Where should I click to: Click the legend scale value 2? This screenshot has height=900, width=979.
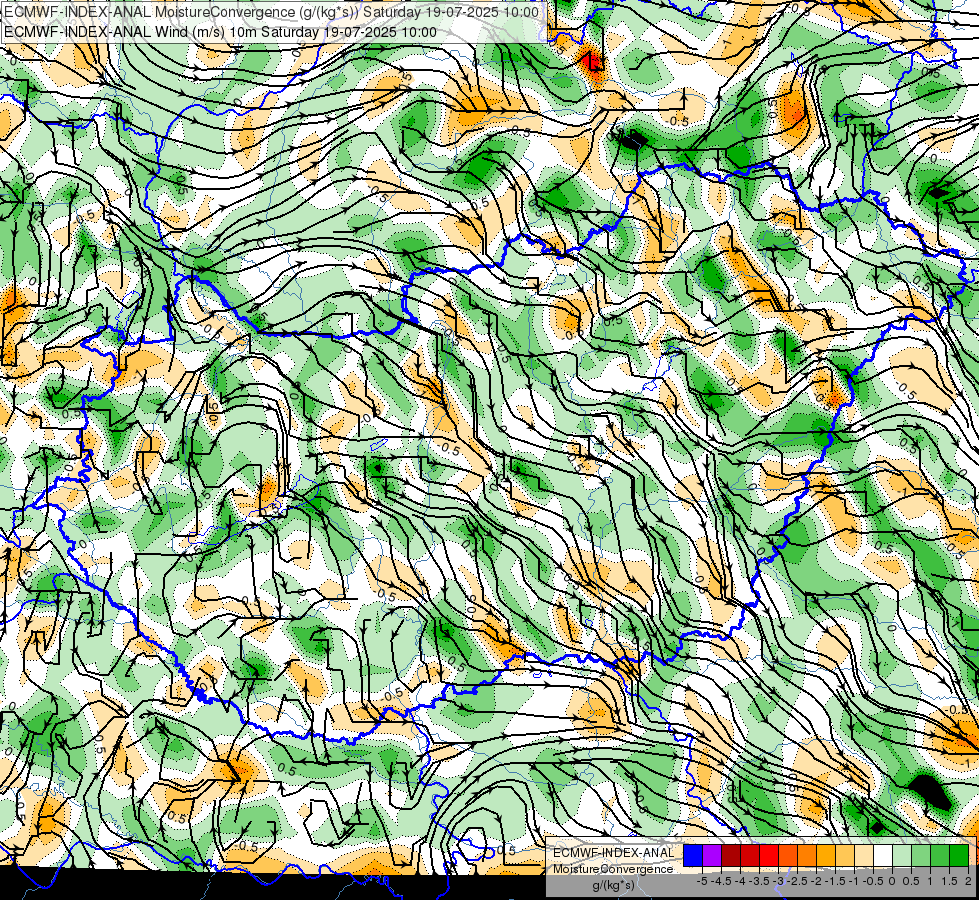[968, 881]
